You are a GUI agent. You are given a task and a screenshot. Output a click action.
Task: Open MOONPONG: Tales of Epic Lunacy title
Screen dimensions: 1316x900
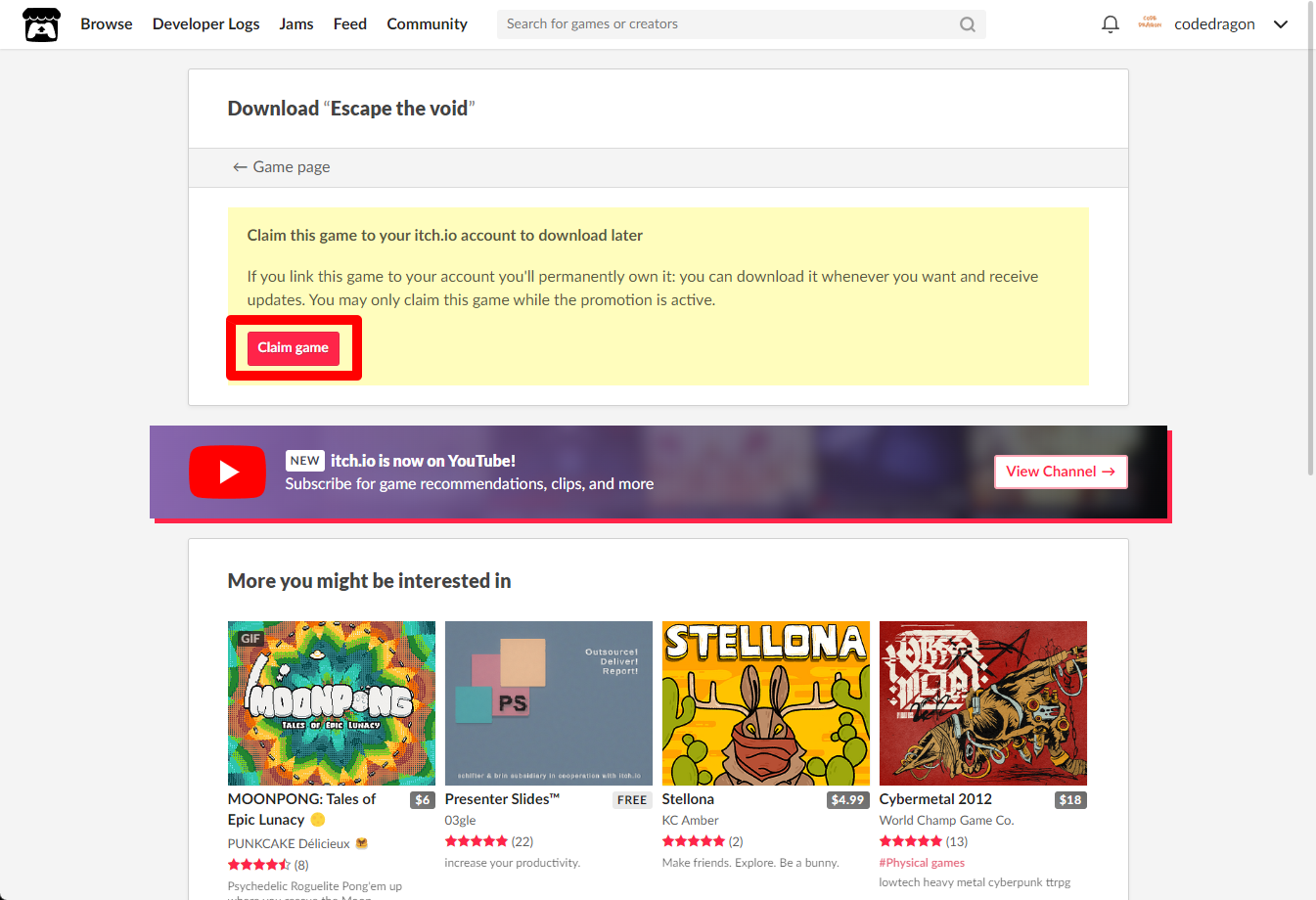tap(301, 810)
